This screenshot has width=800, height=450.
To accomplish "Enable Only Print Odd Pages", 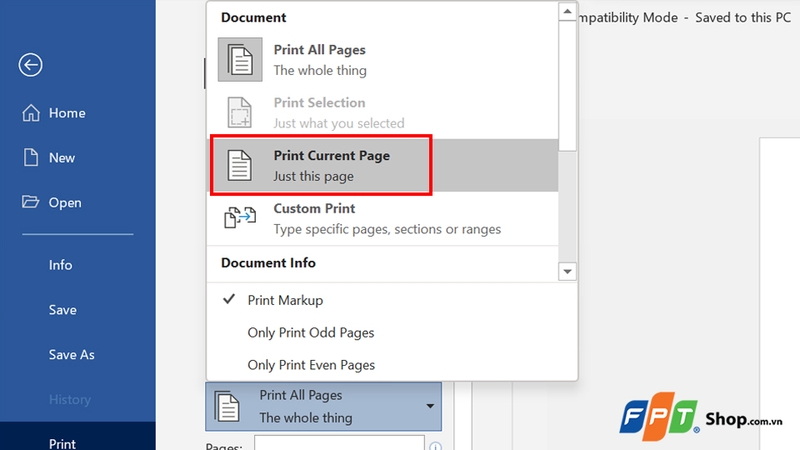I will tap(392, 333).
